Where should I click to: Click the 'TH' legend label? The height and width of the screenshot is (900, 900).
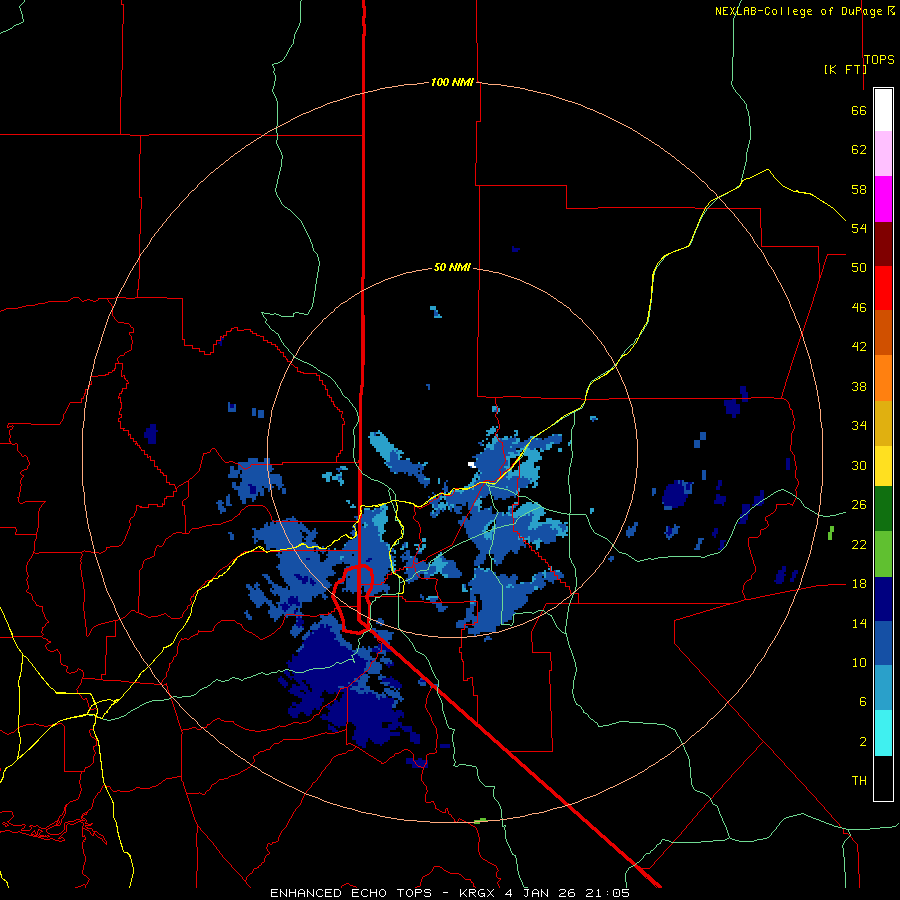859,780
